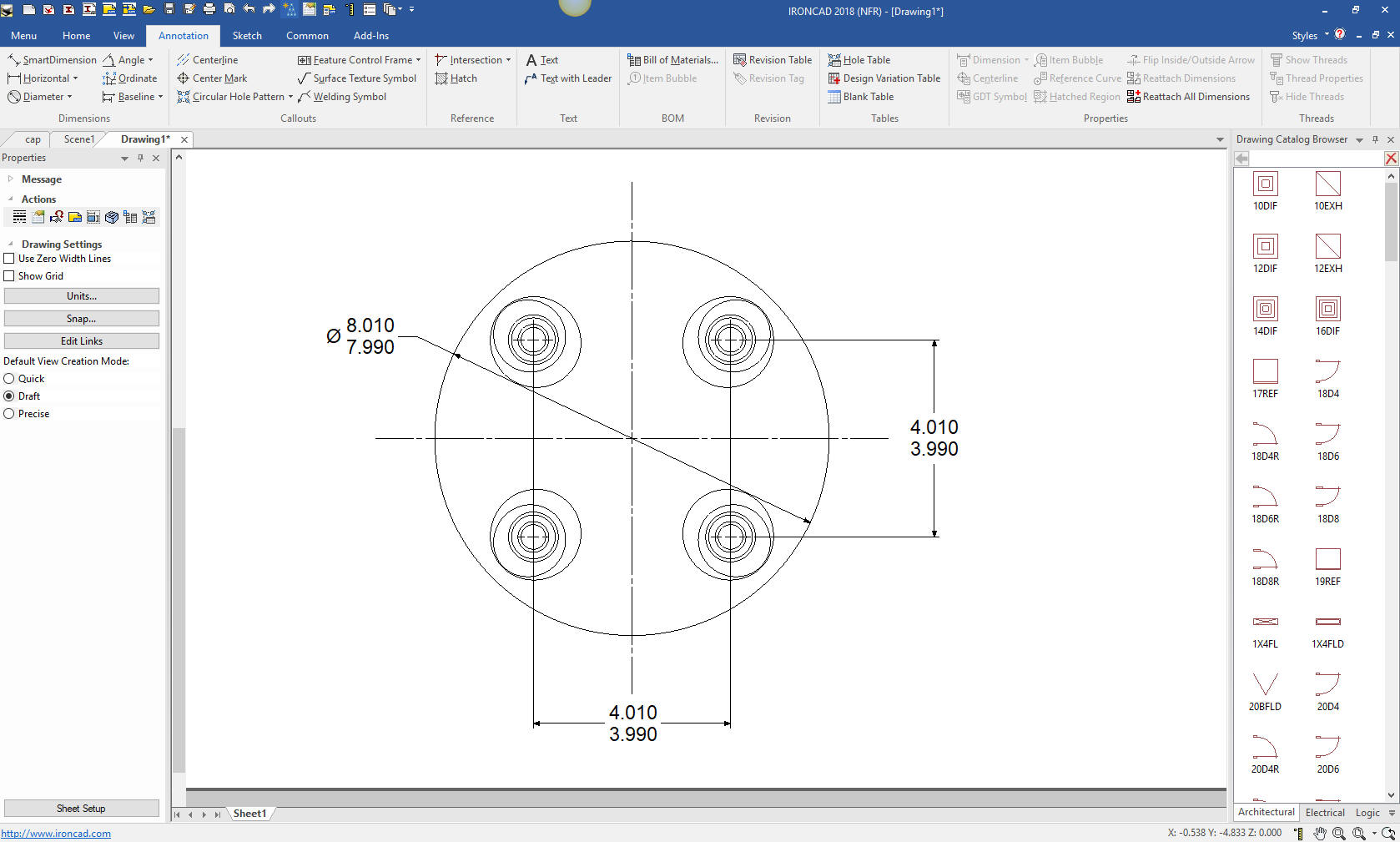Insert a Design Variation Table

[884, 78]
